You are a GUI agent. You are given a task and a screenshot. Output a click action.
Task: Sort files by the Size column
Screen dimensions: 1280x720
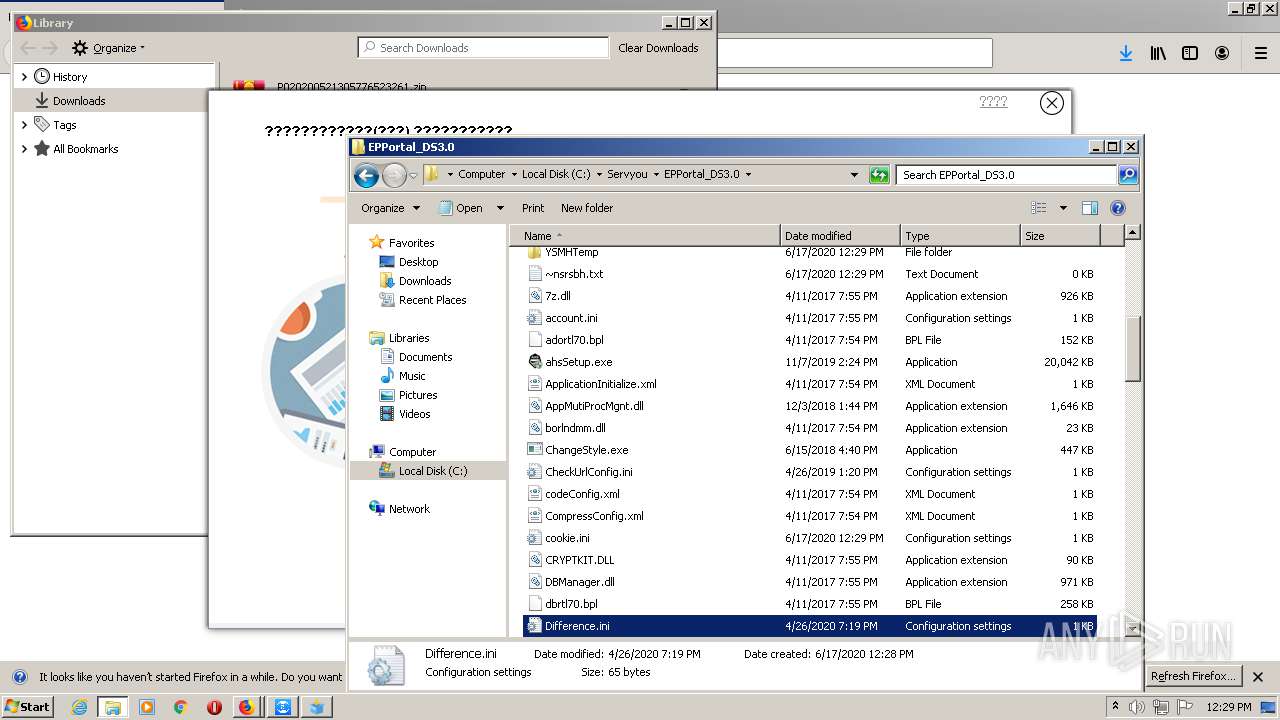[1060, 236]
